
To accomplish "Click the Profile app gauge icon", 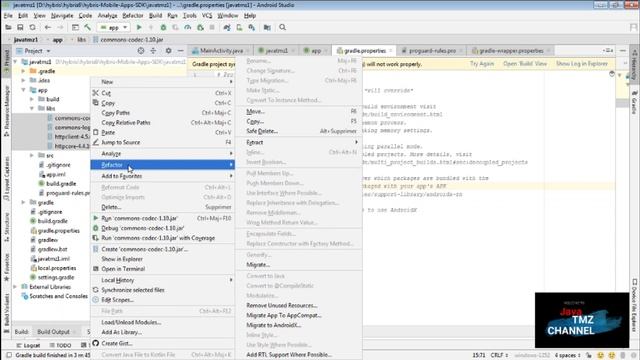I will (x=187, y=27).
